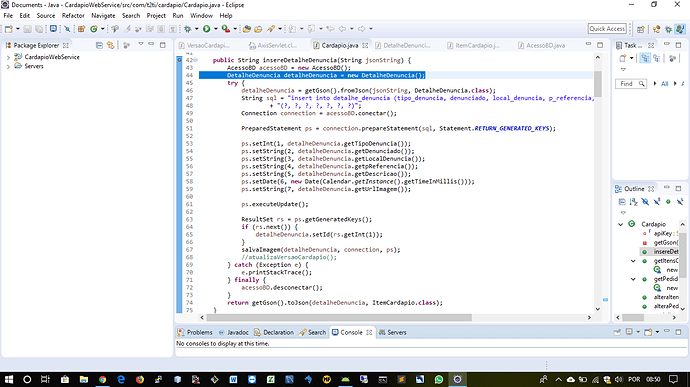Click the Windows Start button
The height and width of the screenshot is (387, 690).
point(8,379)
